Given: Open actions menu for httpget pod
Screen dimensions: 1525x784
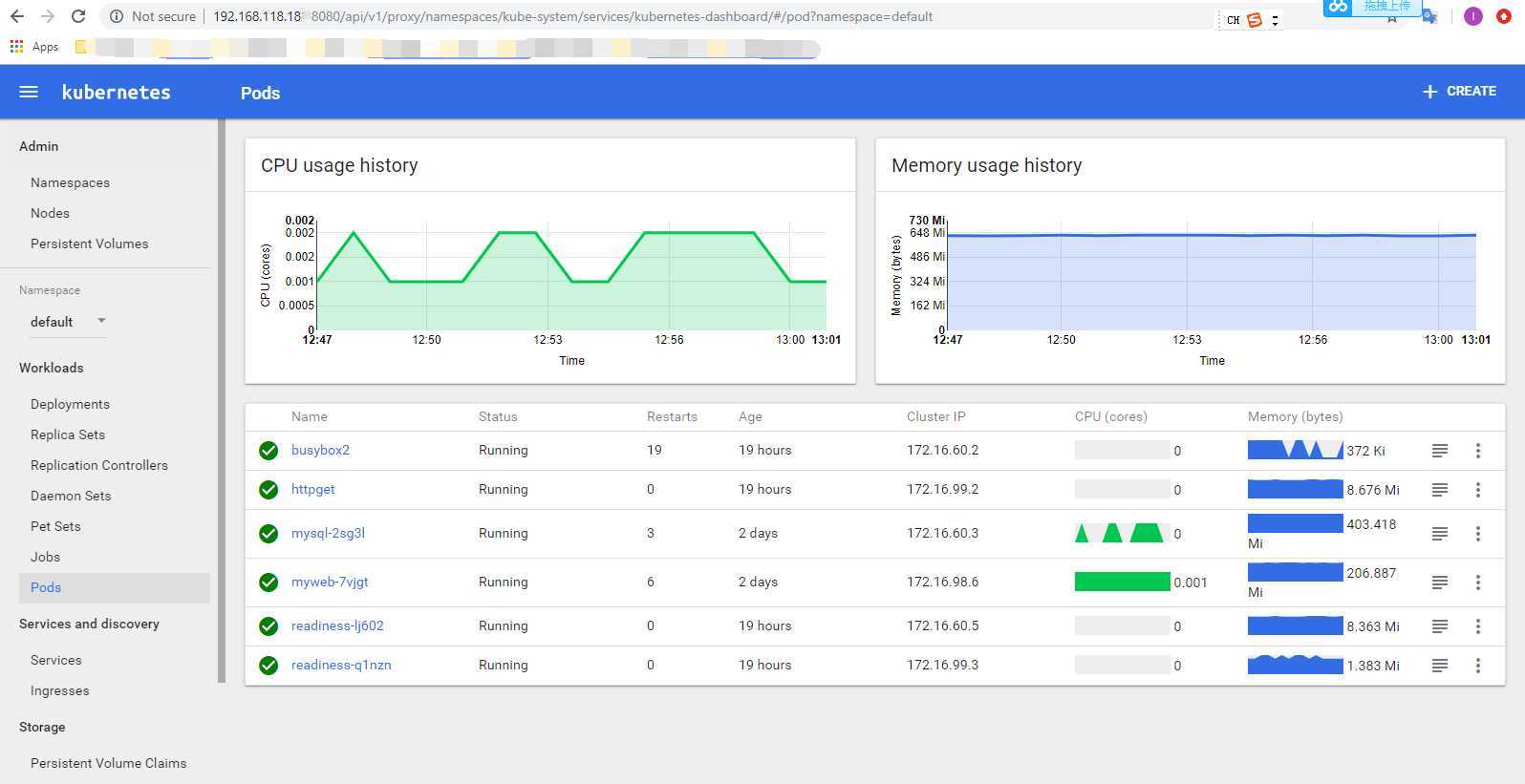Looking at the screenshot, I should tap(1478, 490).
